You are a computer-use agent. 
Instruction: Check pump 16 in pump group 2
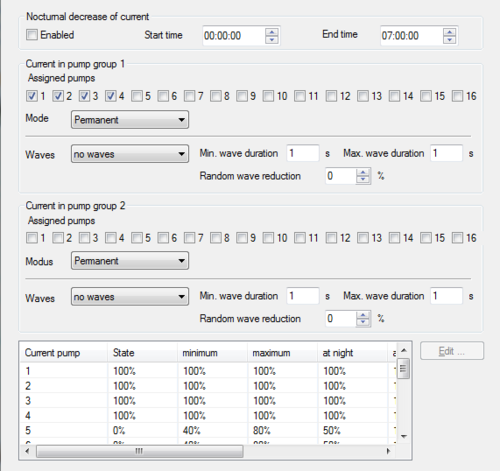[x=457, y=238]
